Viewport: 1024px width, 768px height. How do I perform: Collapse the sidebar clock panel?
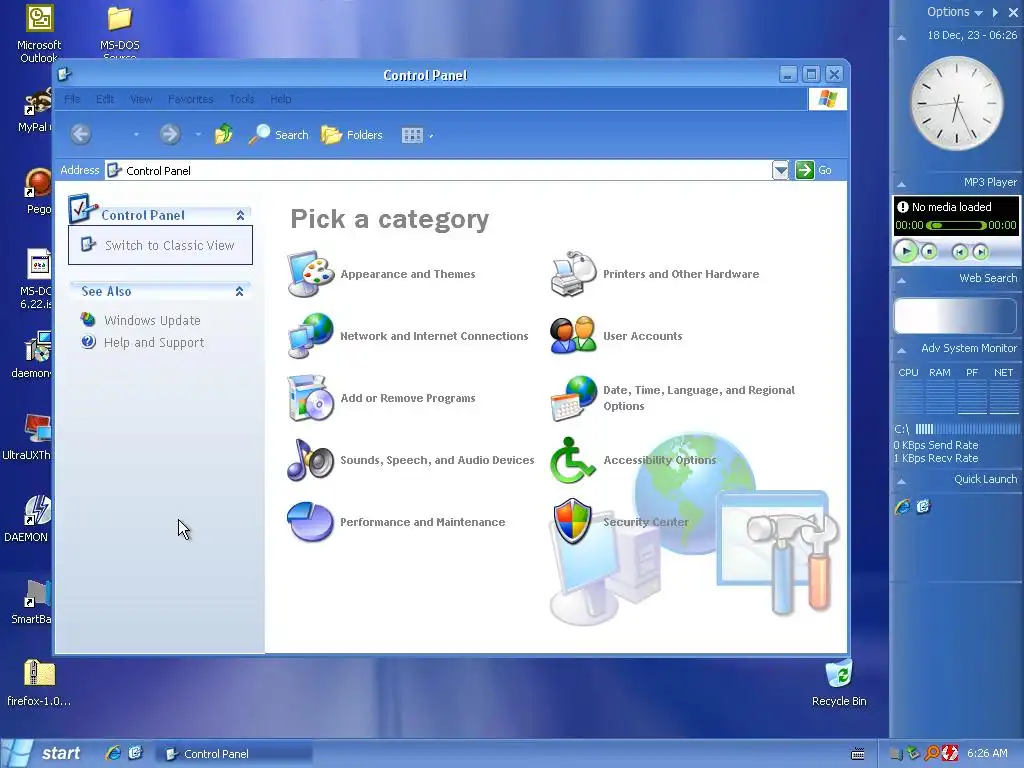pos(902,37)
